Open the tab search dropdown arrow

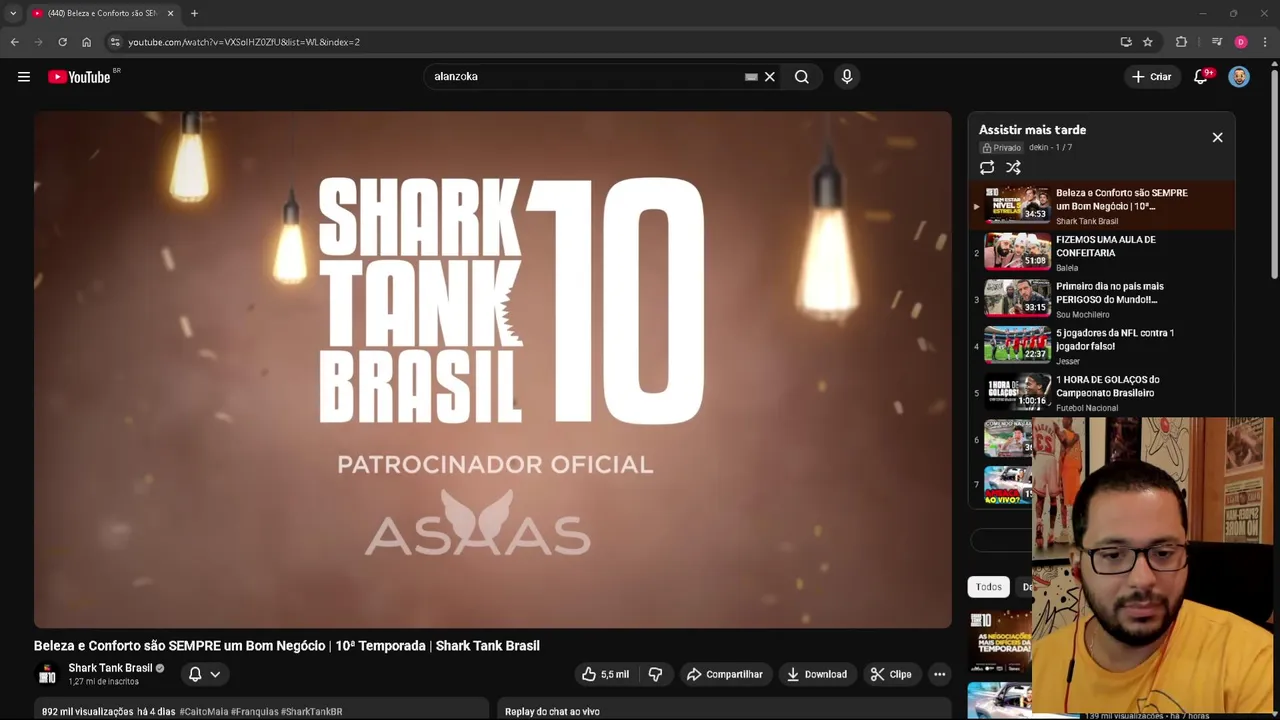pyautogui.click(x=13, y=13)
